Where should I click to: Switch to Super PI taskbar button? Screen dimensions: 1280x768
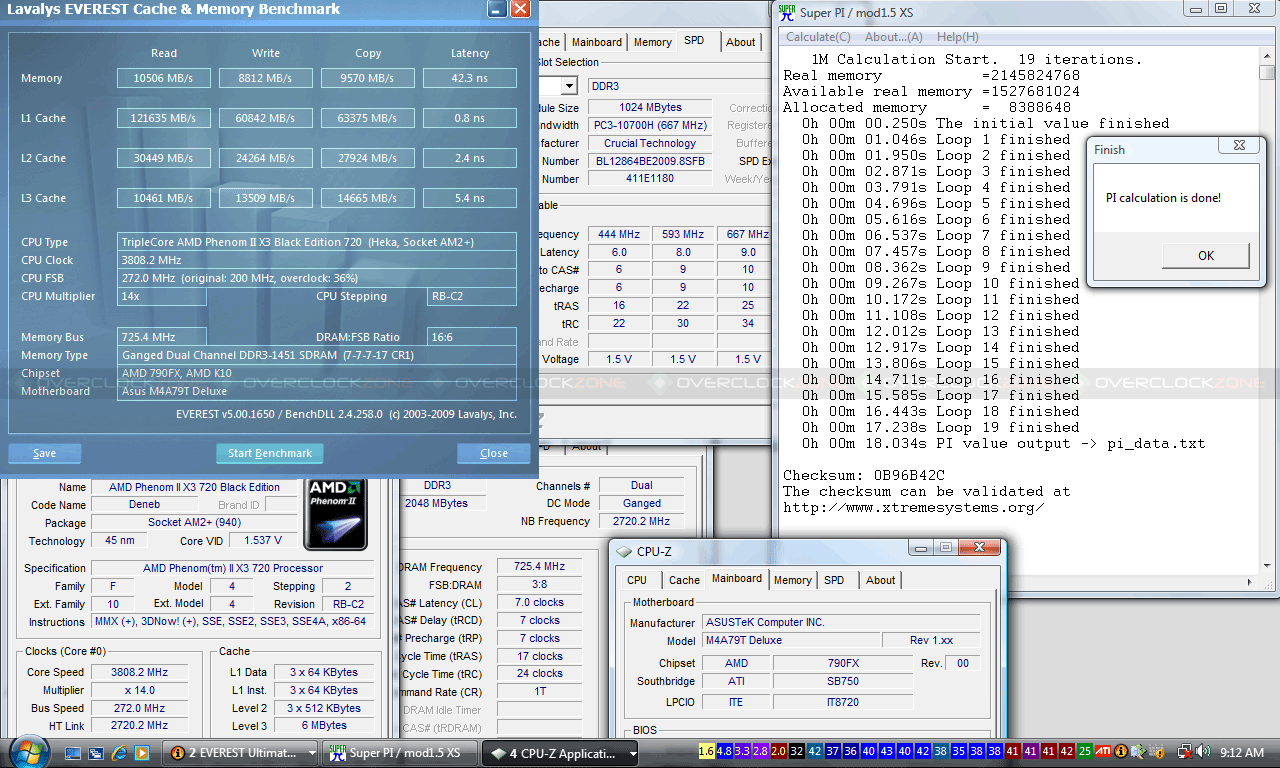click(401, 753)
